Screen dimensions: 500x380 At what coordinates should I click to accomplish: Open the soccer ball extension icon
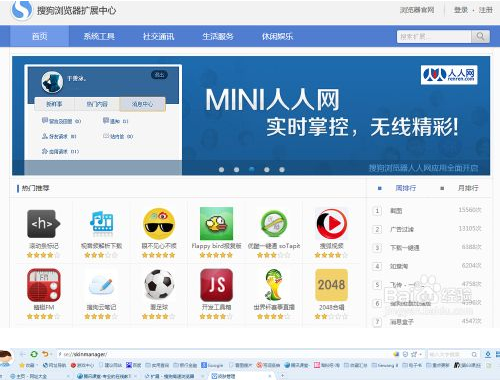click(x=159, y=284)
